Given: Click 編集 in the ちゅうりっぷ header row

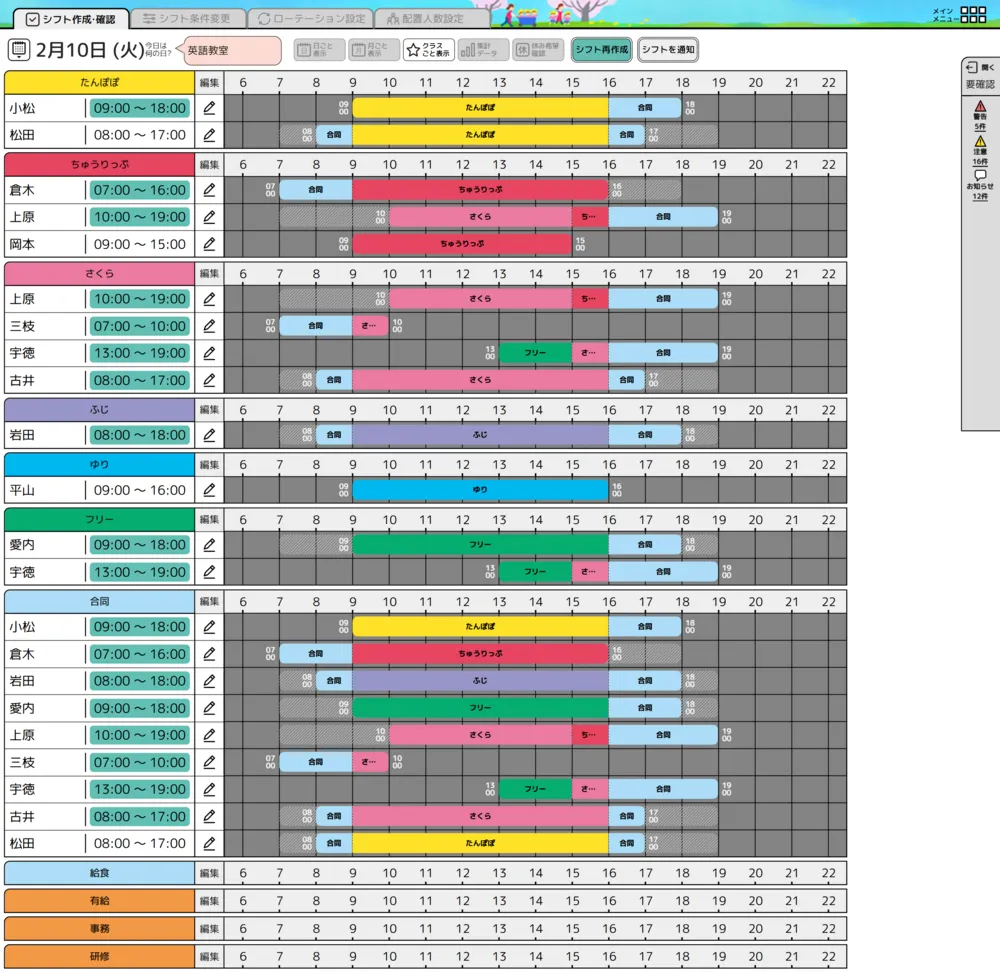Looking at the screenshot, I should pos(209,165).
